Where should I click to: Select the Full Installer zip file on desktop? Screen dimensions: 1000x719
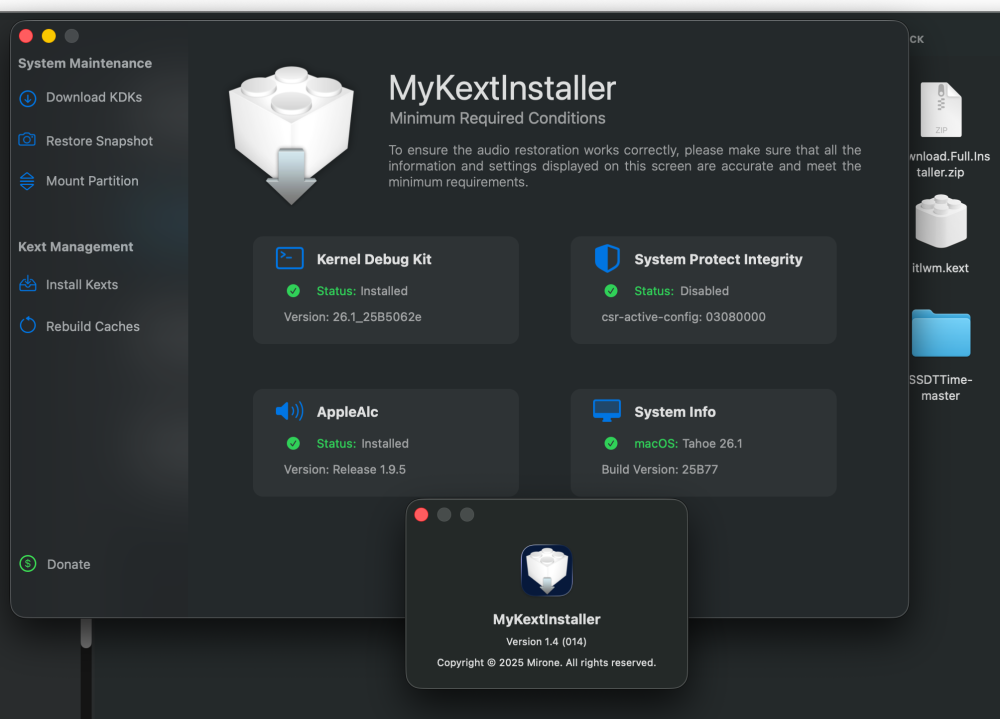[x=941, y=110]
